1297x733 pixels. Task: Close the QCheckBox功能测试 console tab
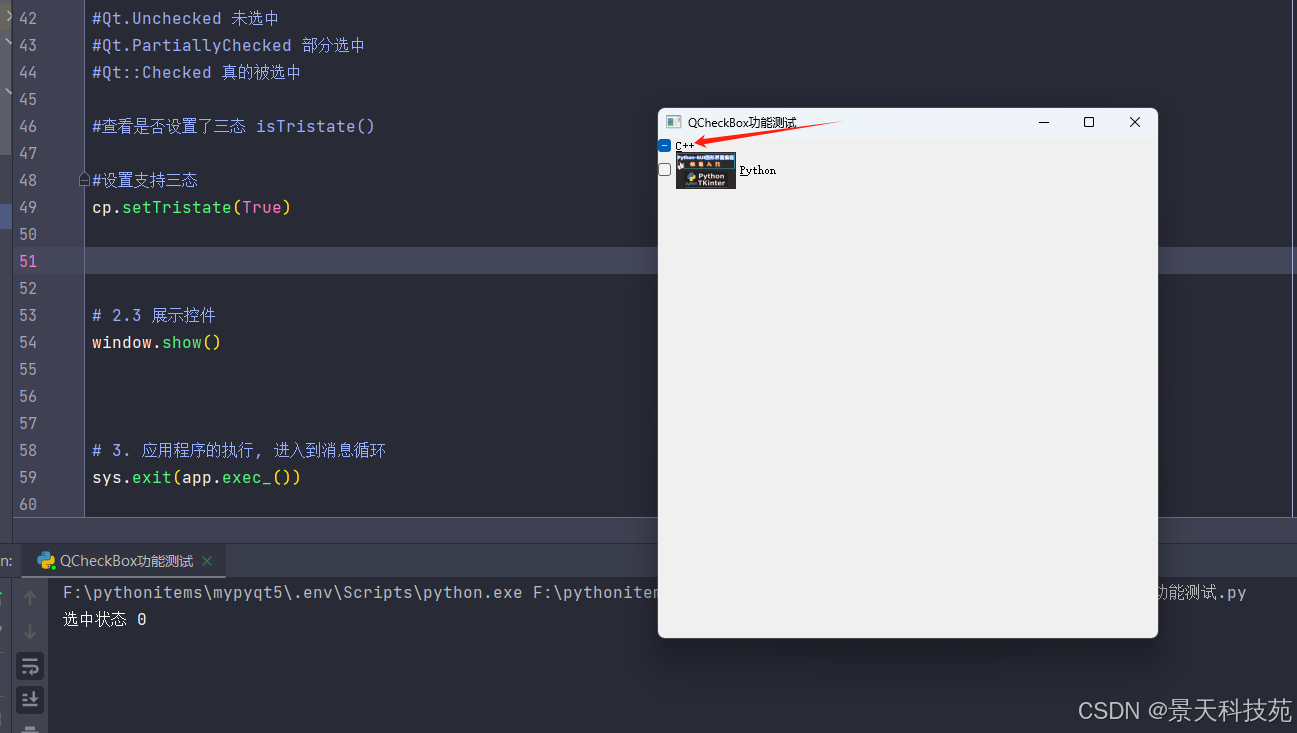click(207, 561)
